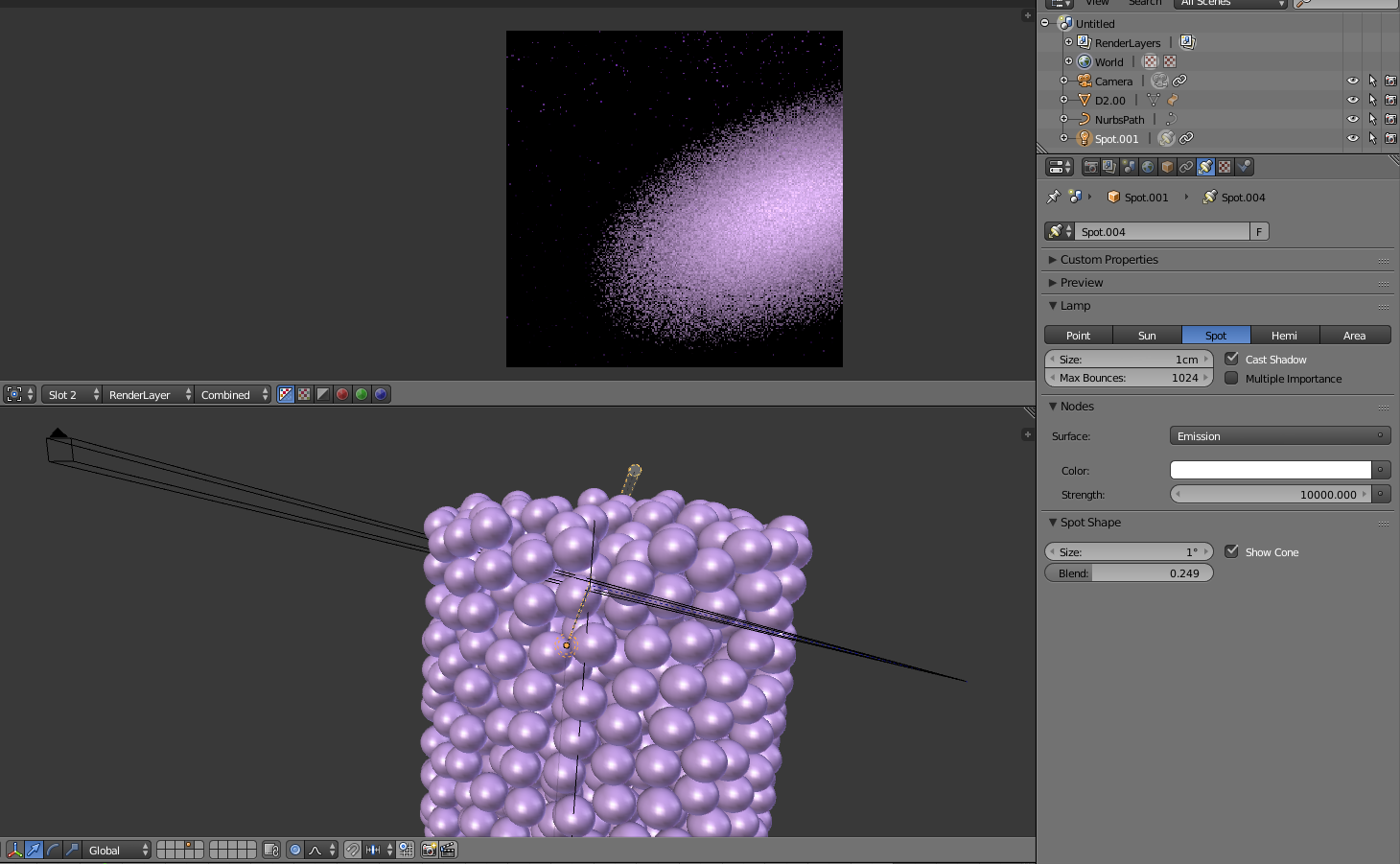Expand the RenderLayers tree item
Viewport: 1400px width, 864px height.
(x=1069, y=42)
